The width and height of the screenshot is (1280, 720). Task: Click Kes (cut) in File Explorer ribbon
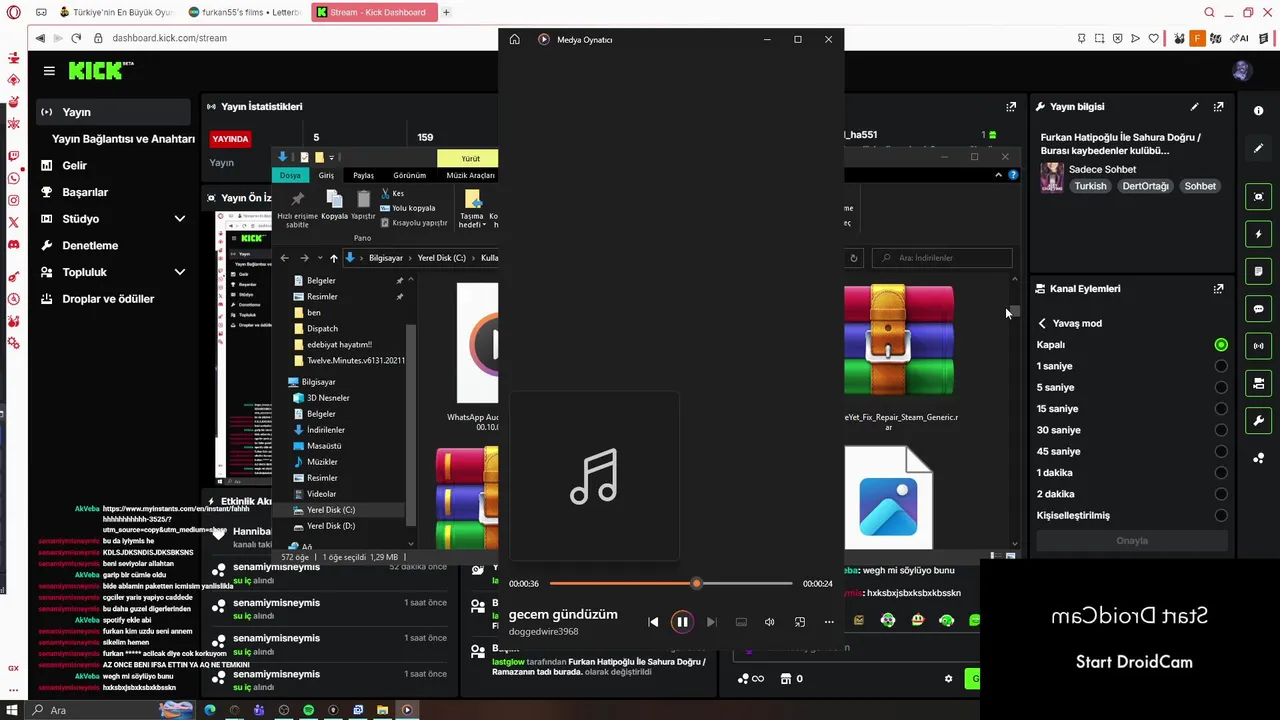(x=392, y=193)
